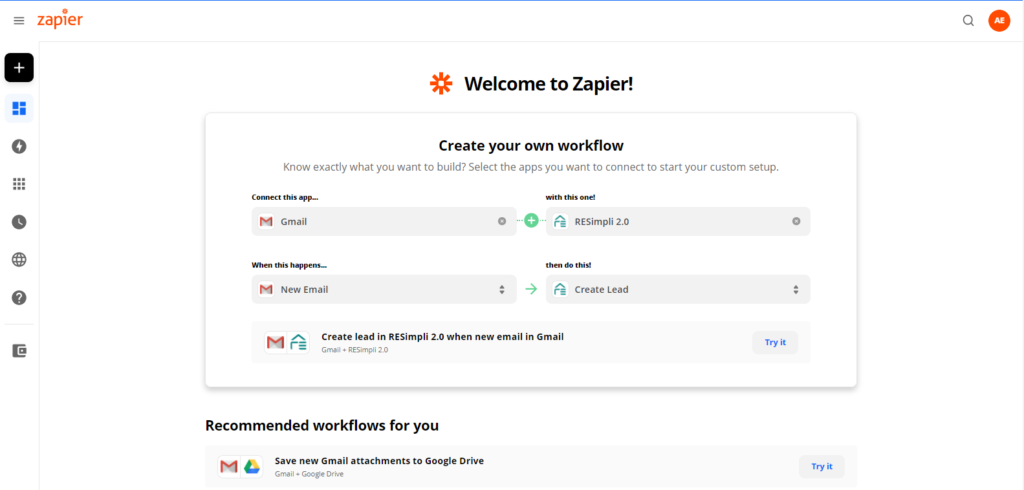Click the Create Lead dropdown arrows
Screen dimensions: 1024x490
[796, 289]
